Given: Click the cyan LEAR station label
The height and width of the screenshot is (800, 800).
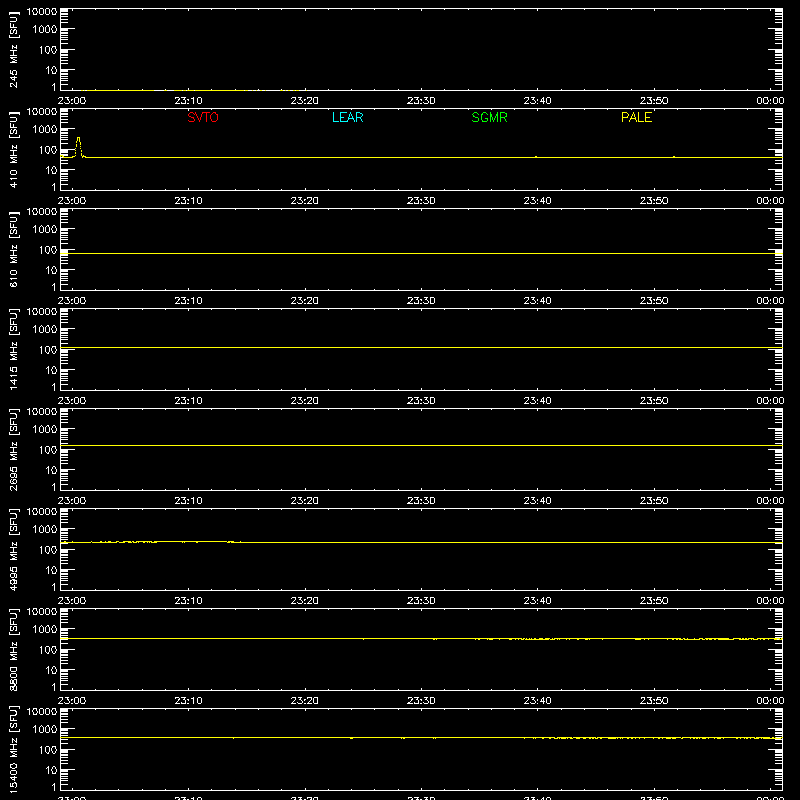Looking at the screenshot, I should [347, 117].
